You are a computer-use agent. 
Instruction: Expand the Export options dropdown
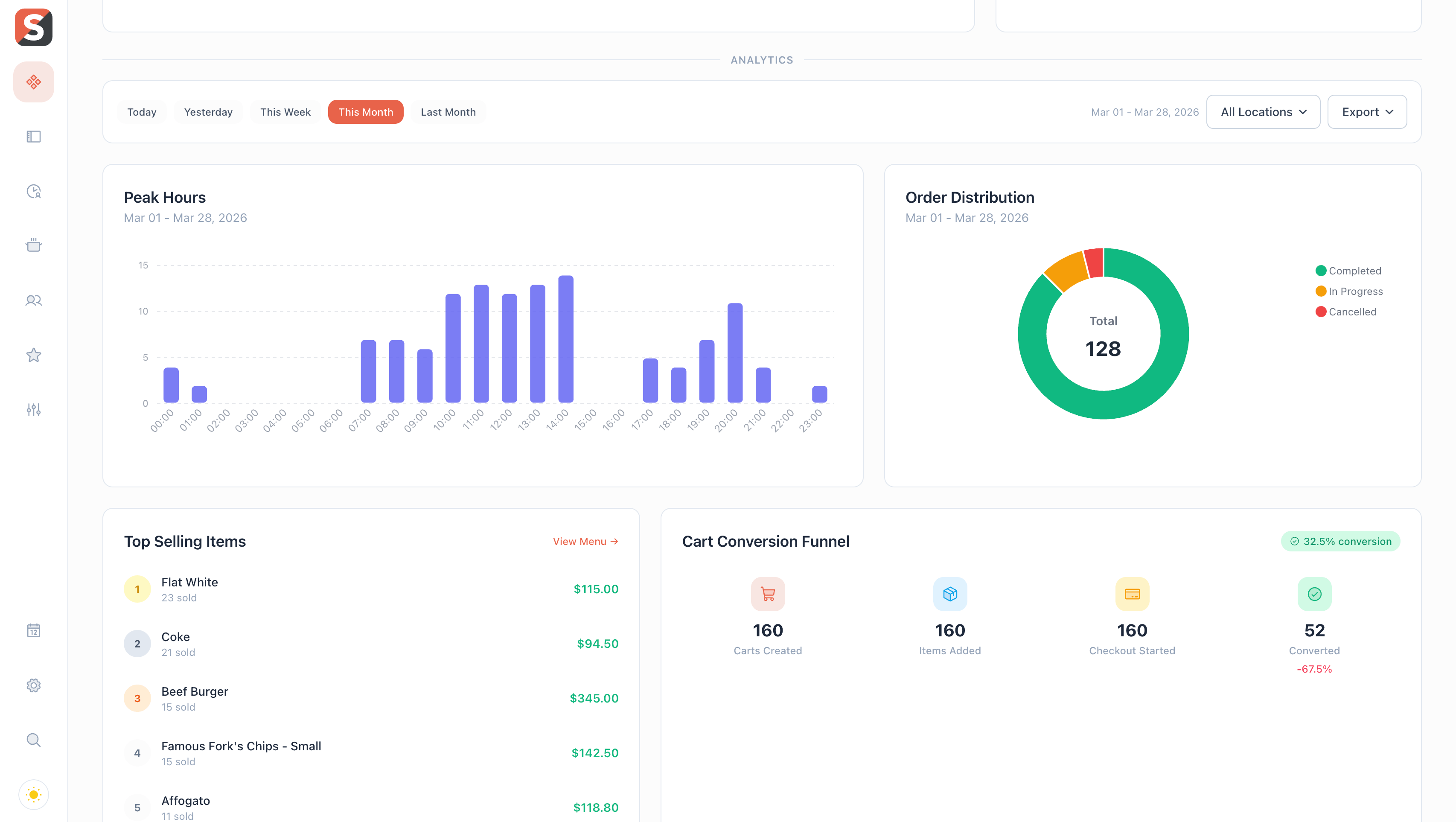click(x=1367, y=111)
